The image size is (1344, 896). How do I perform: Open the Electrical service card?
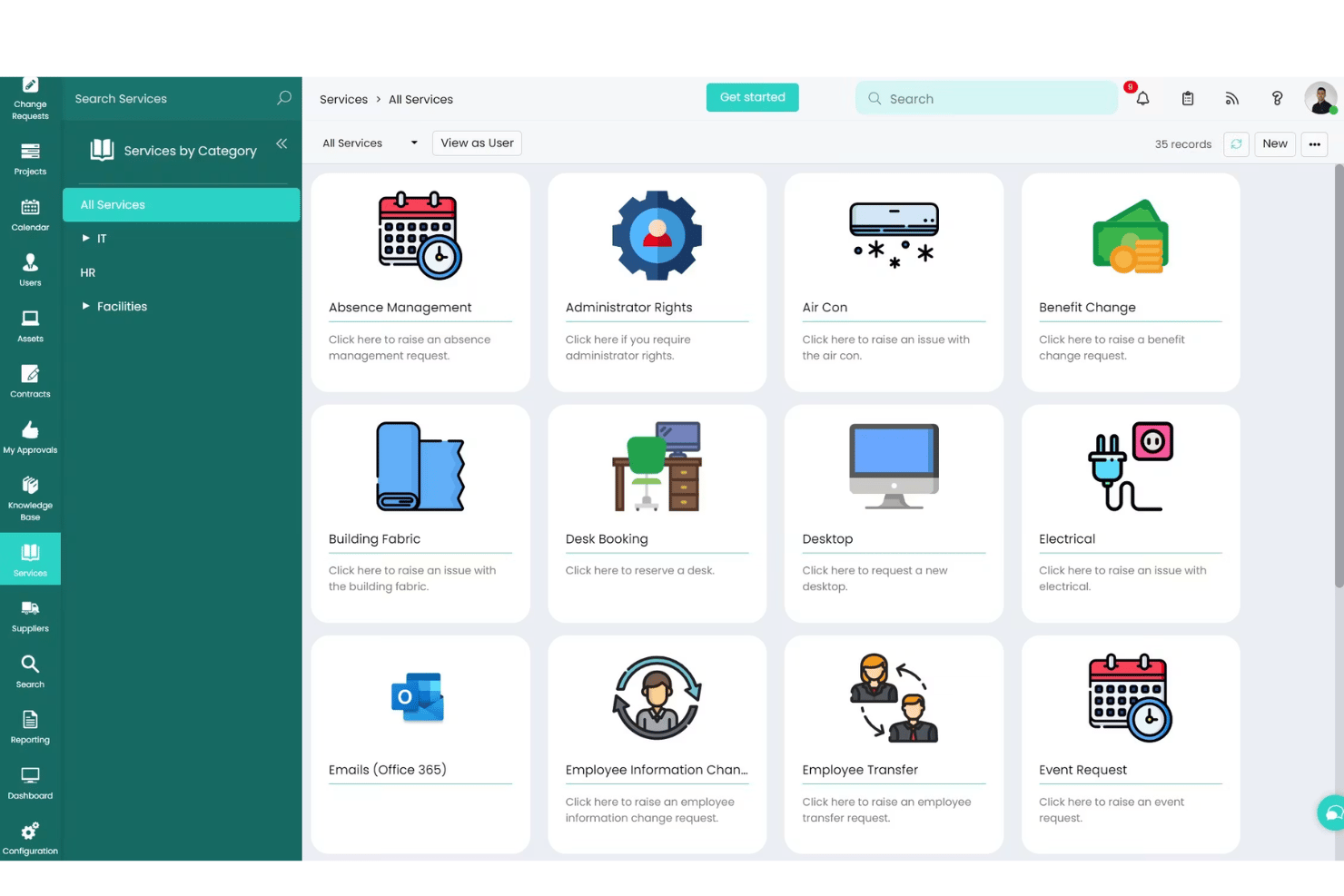point(1131,514)
